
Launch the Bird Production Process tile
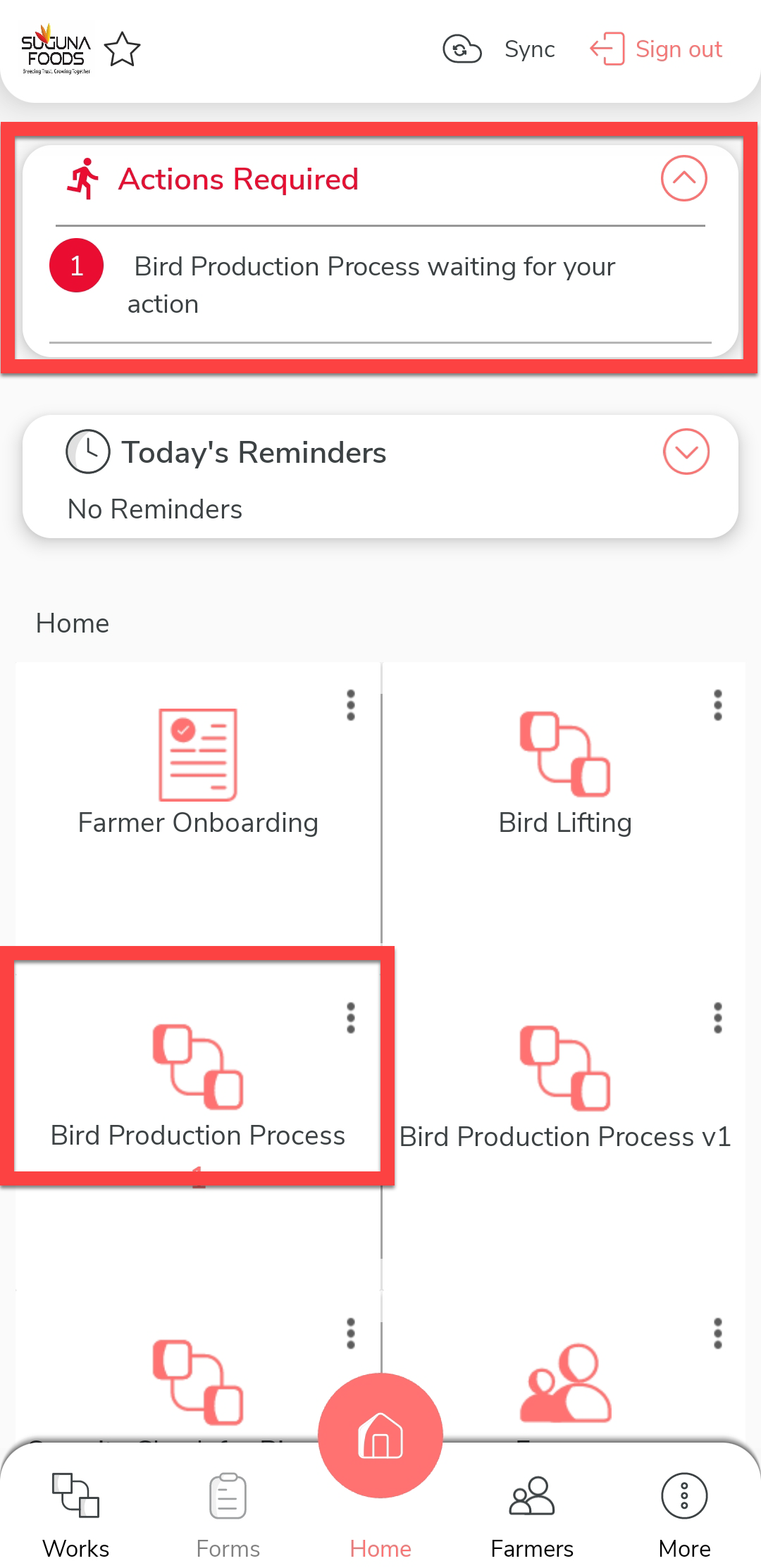coord(198,1085)
